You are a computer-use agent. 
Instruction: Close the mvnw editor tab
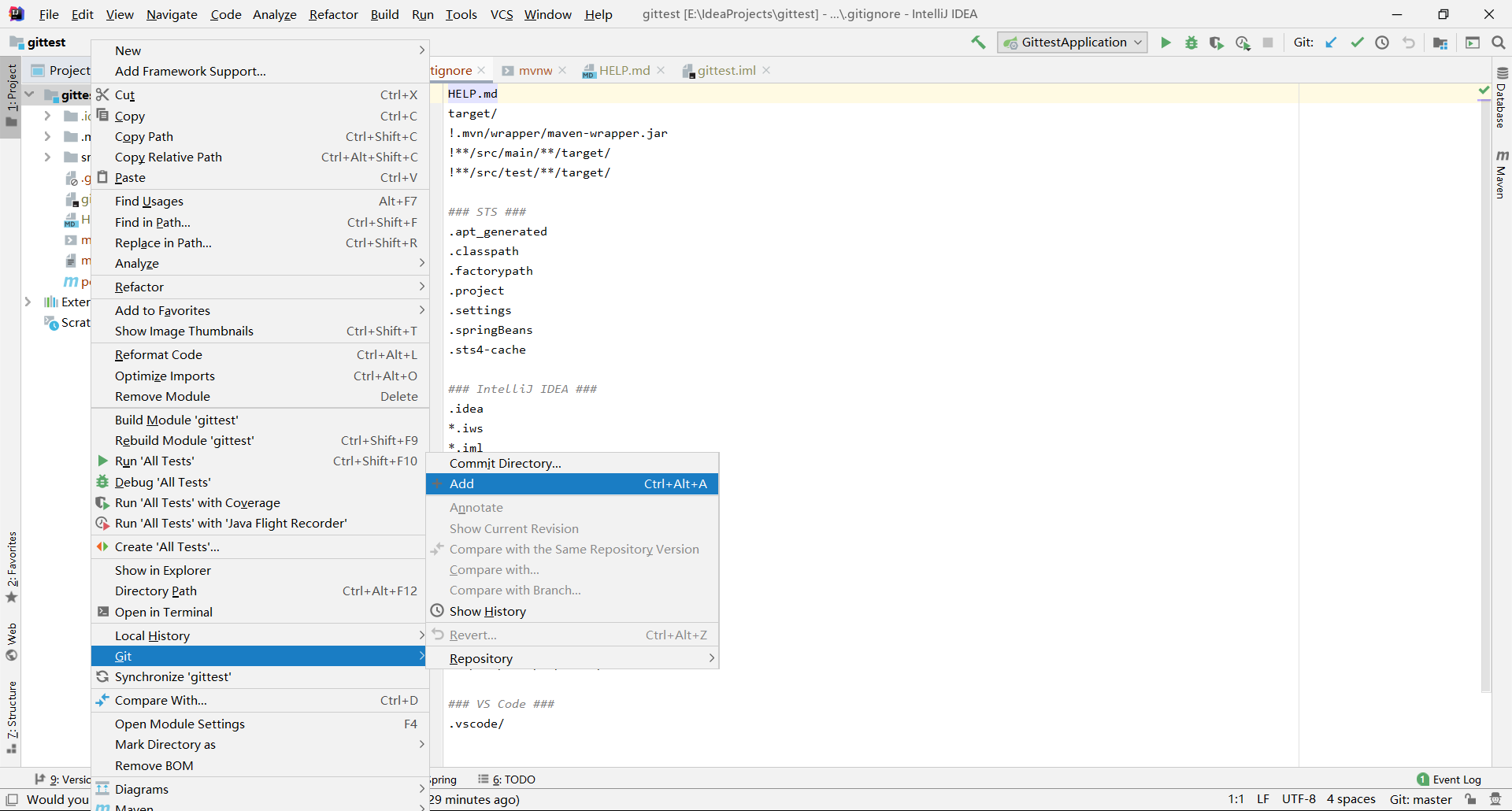562,71
